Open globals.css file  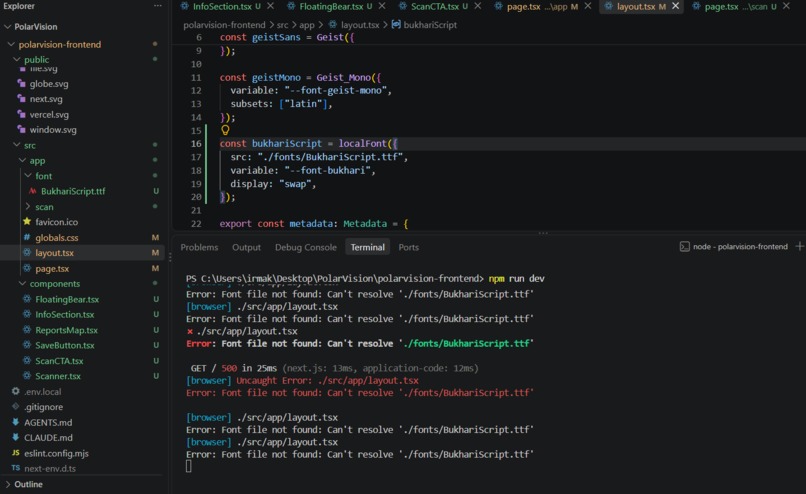point(57,237)
